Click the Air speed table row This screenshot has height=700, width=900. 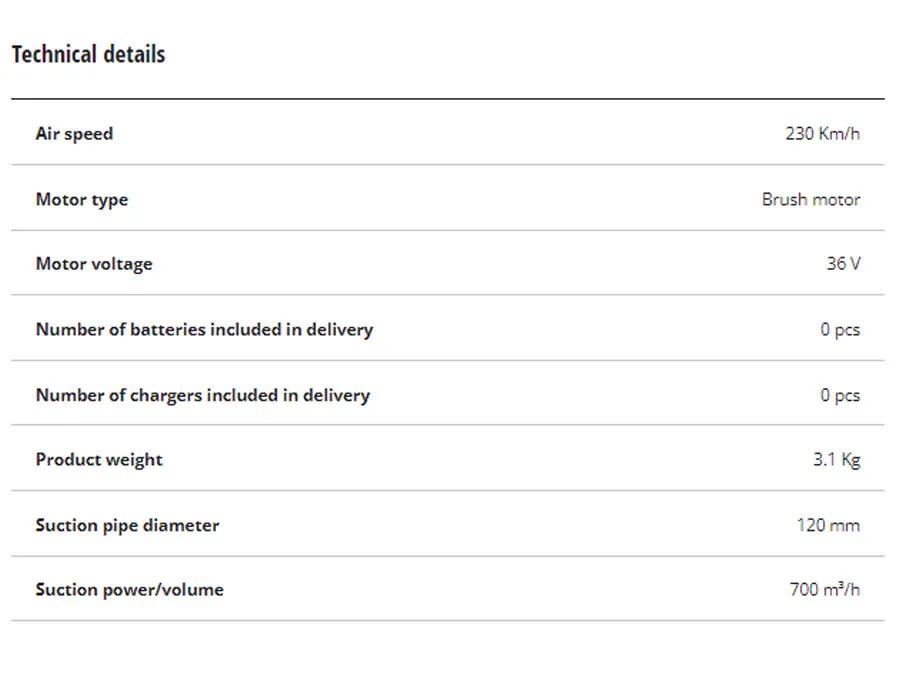(x=448, y=132)
